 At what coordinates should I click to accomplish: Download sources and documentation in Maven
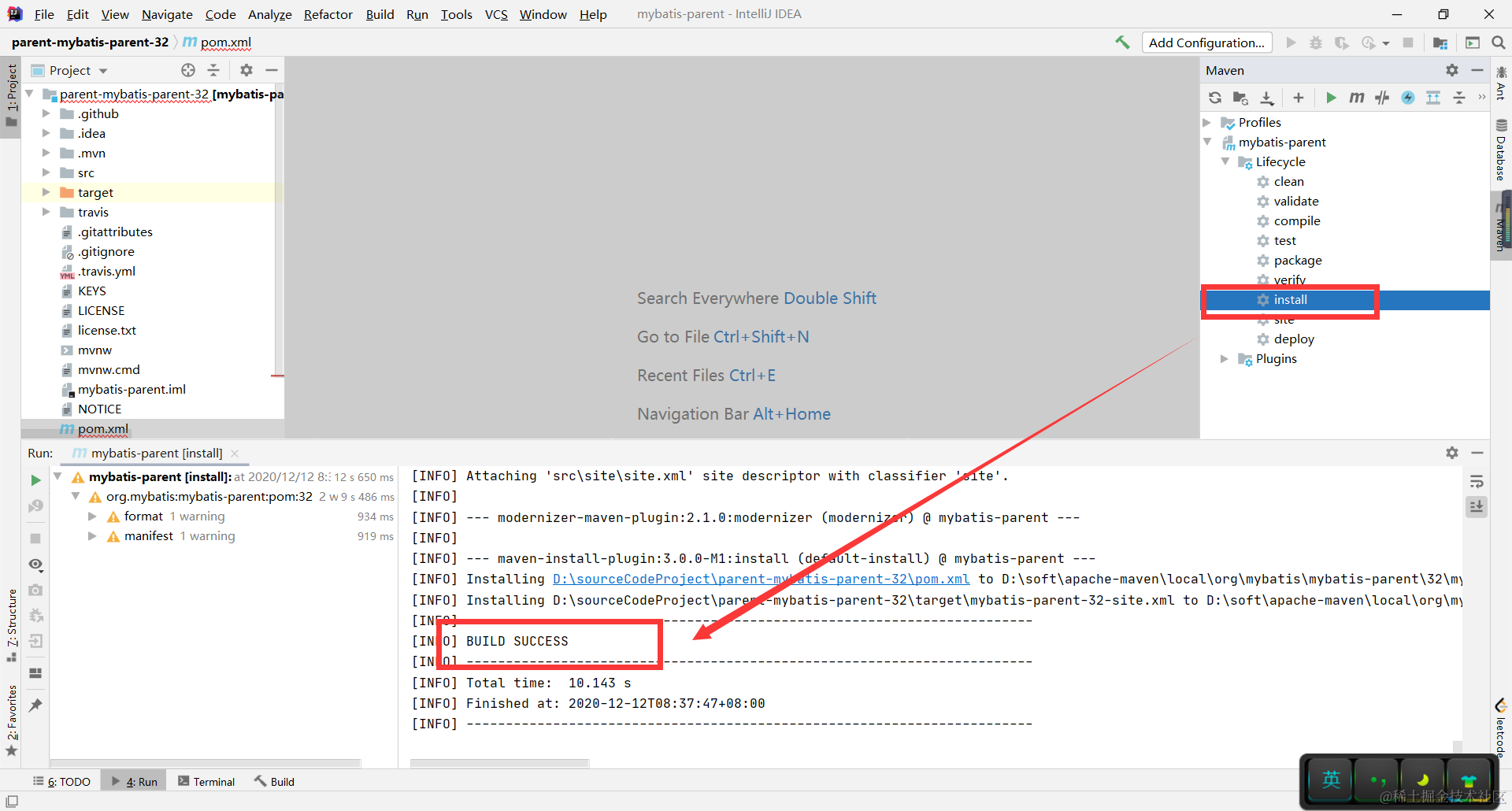pyautogui.click(x=1267, y=98)
